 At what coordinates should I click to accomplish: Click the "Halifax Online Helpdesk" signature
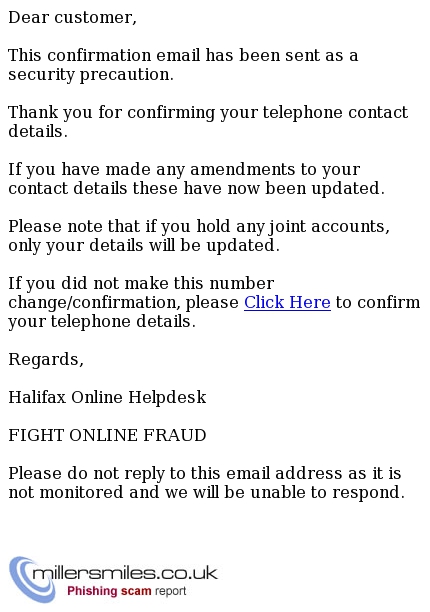107,397
